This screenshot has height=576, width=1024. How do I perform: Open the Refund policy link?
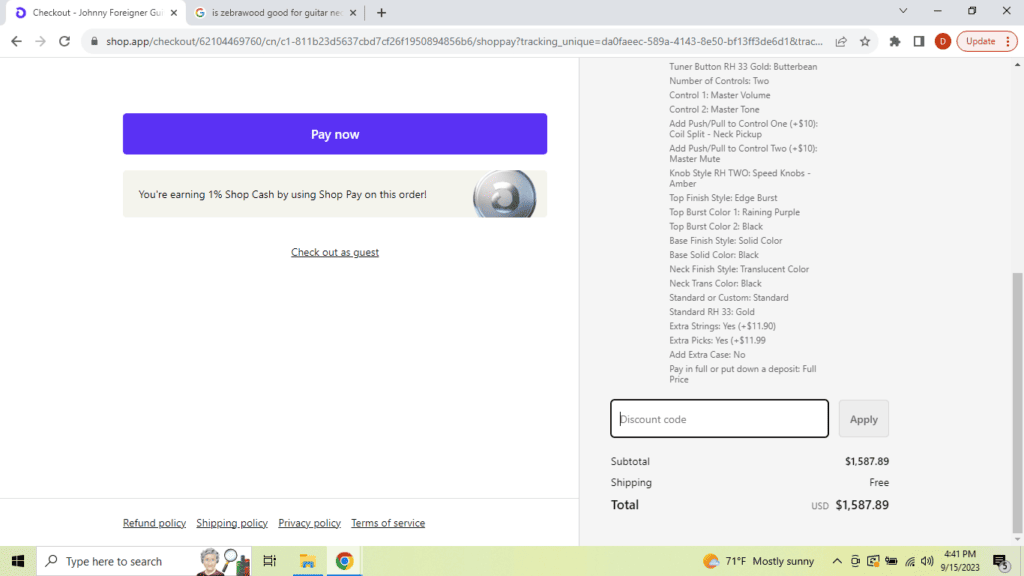coord(154,523)
